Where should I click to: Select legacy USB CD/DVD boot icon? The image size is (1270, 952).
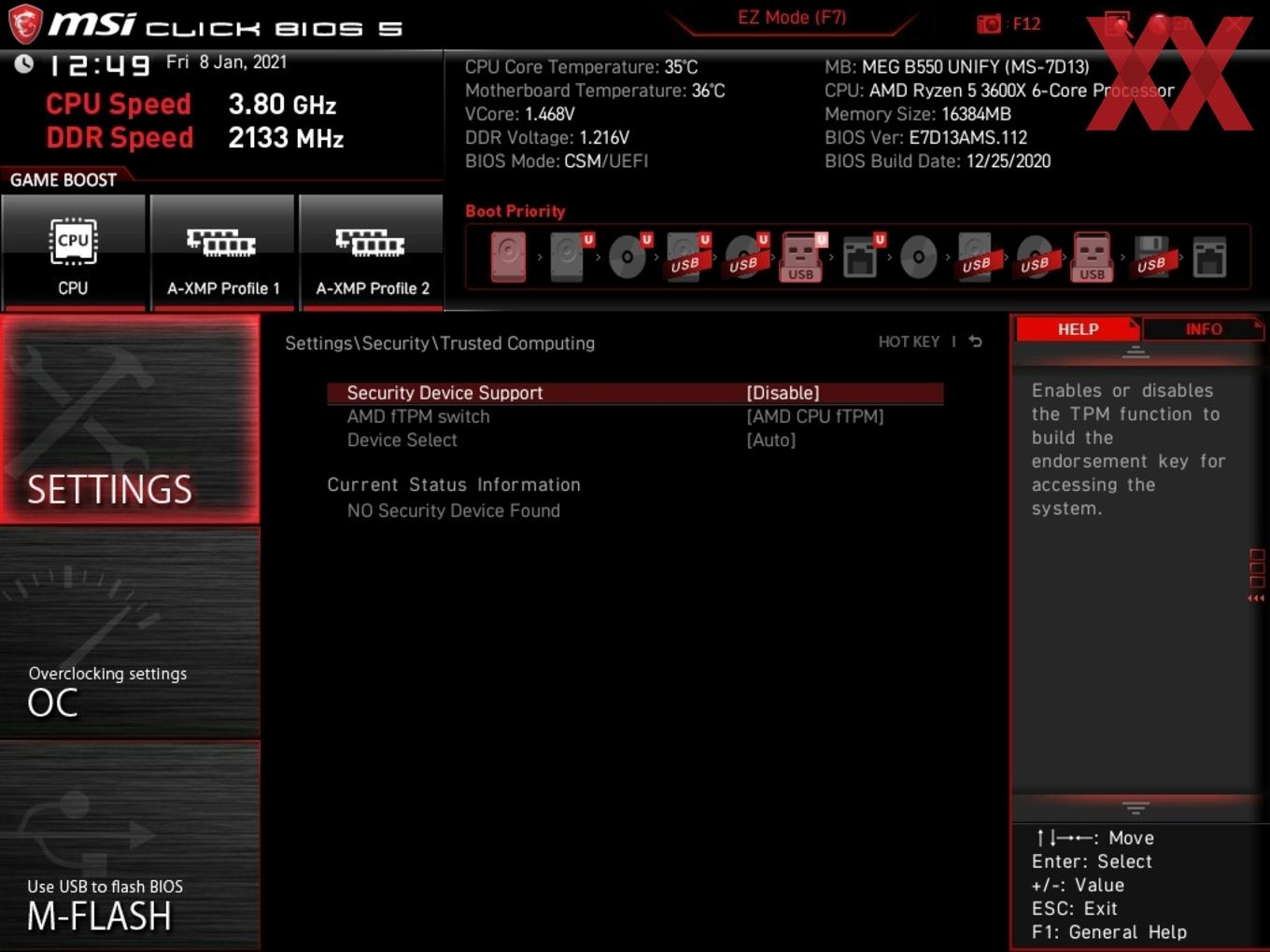click(1035, 257)
